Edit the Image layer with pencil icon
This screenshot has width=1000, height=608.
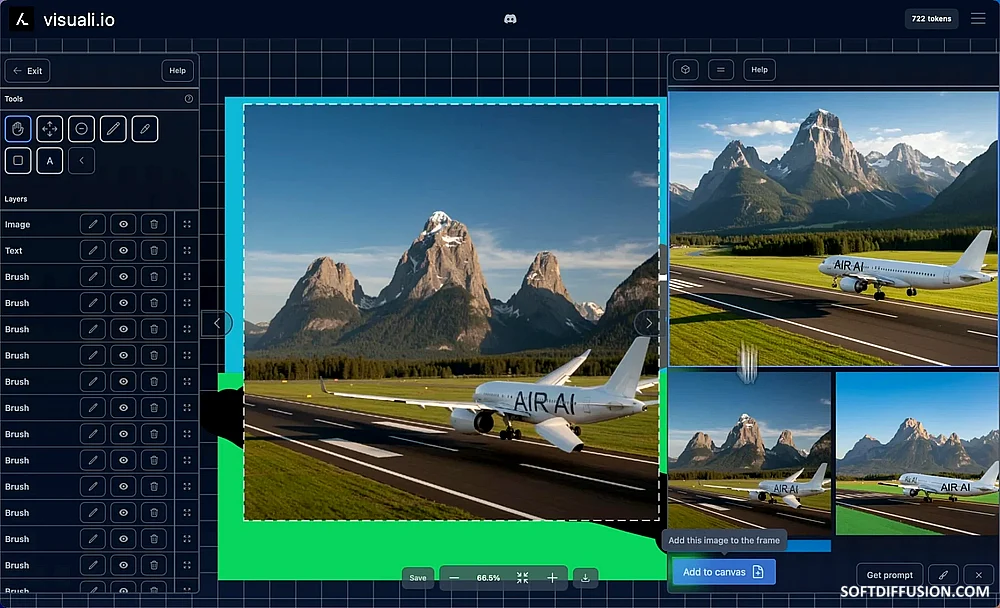coord(93,225)
